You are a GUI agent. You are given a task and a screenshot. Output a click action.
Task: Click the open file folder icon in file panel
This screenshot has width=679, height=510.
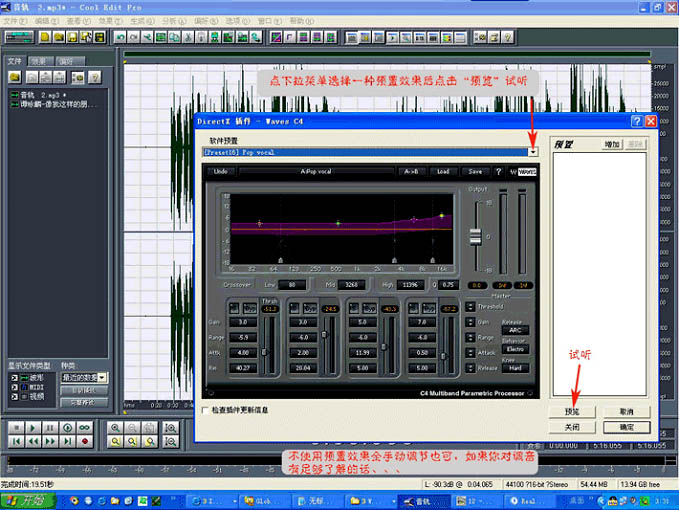(x=13, y=76)
